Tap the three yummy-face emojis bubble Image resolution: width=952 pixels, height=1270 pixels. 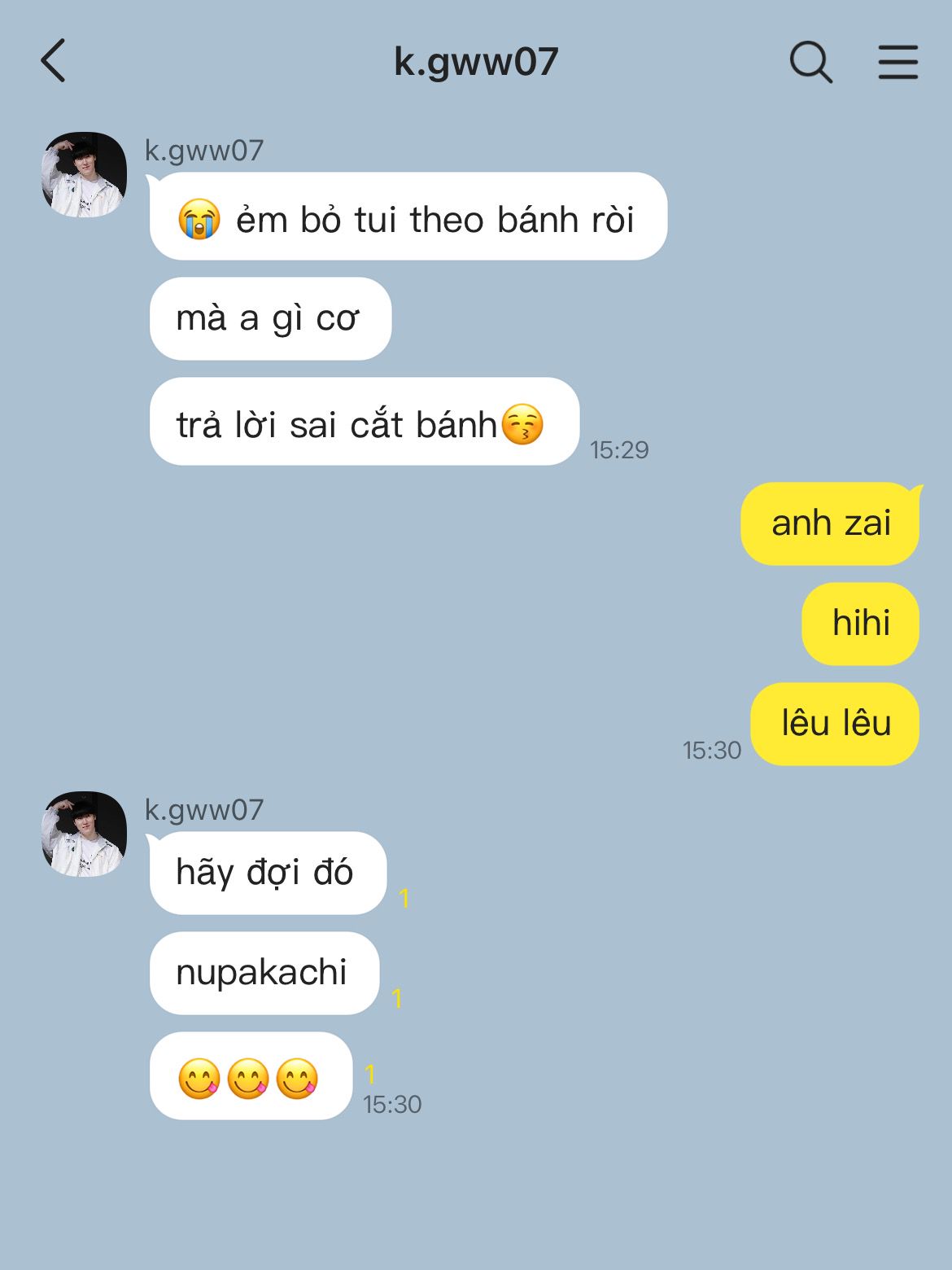[x=251, y=1076]
